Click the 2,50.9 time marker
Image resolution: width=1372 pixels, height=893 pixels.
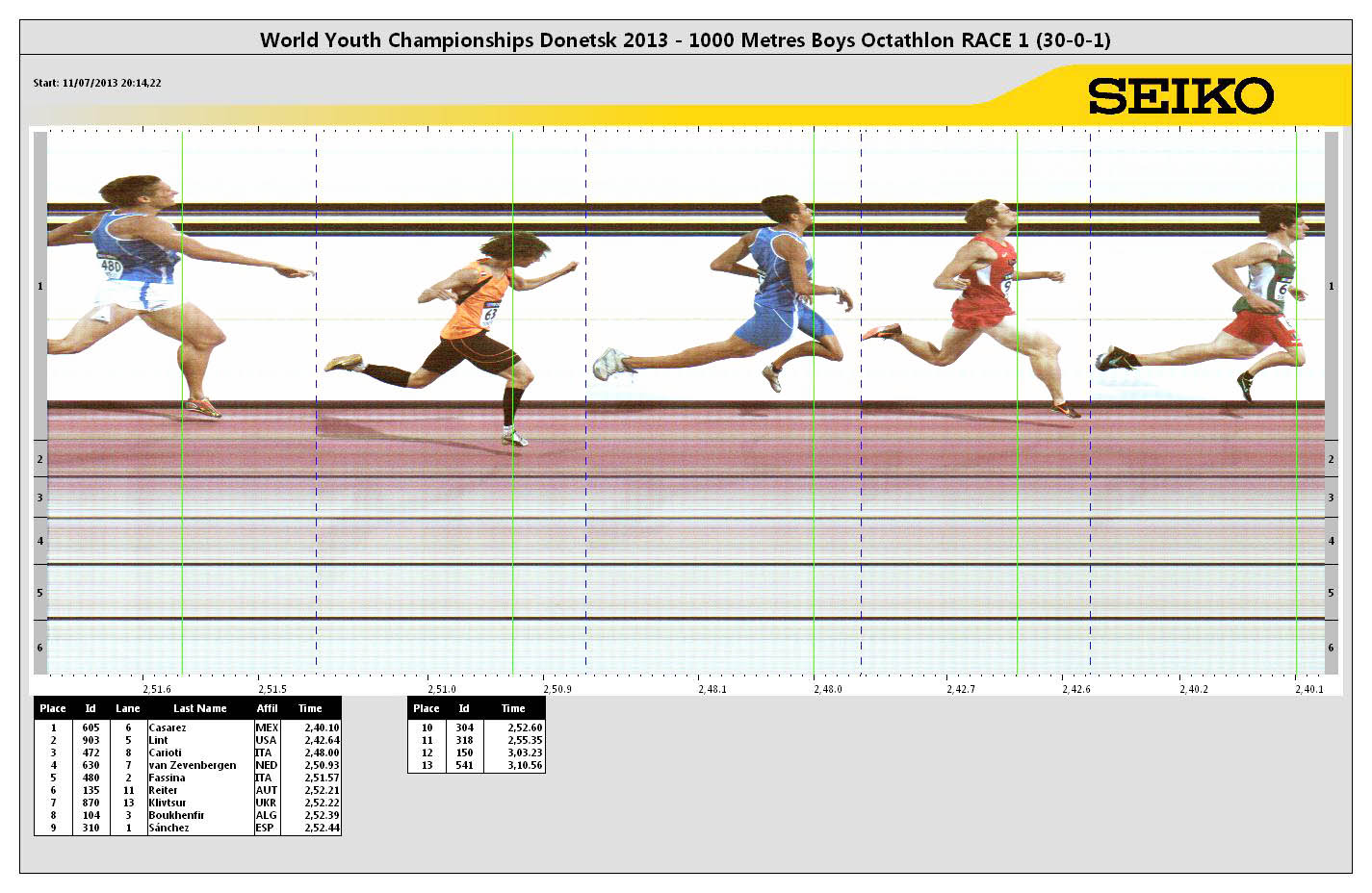tap(557, 689)
